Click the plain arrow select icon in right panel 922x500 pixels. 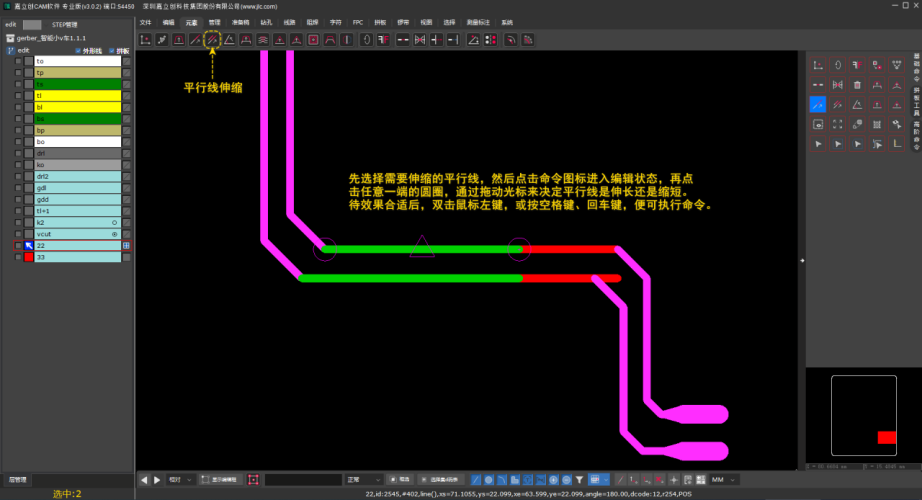pyautogui.click(x=818, y=144)
